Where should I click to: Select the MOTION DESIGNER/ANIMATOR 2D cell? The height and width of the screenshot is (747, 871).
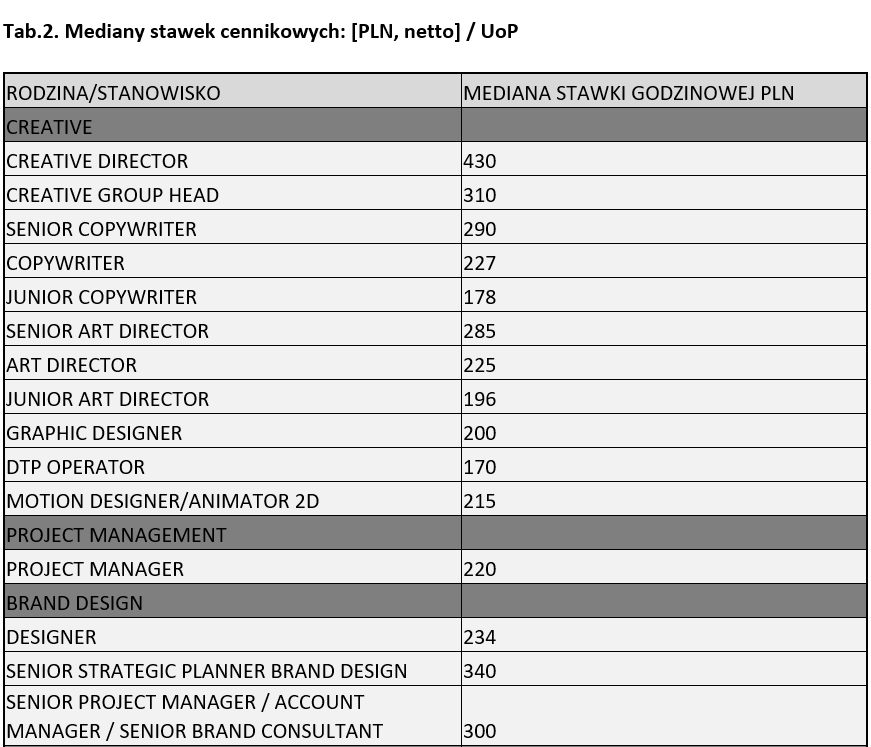click(162, 501)
